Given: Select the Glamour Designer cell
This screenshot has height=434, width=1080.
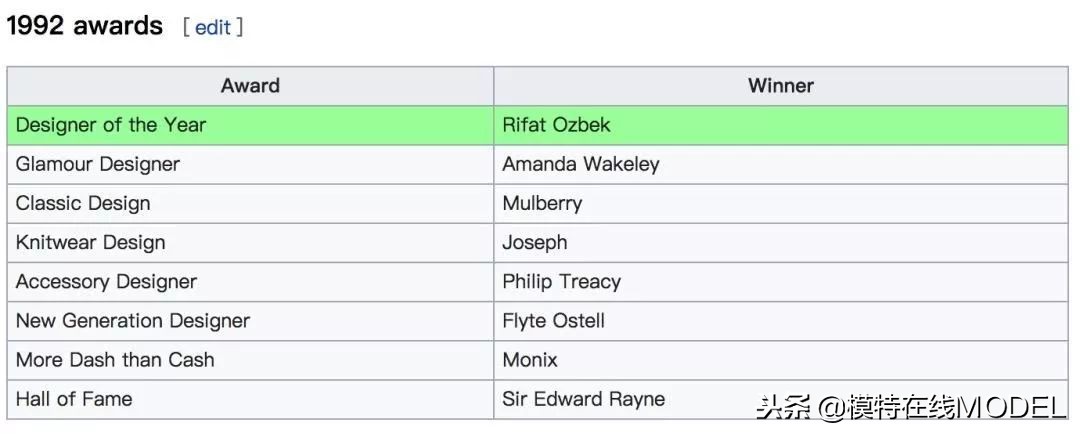Looking at the screenshot, I should click(x=98, y=164).
